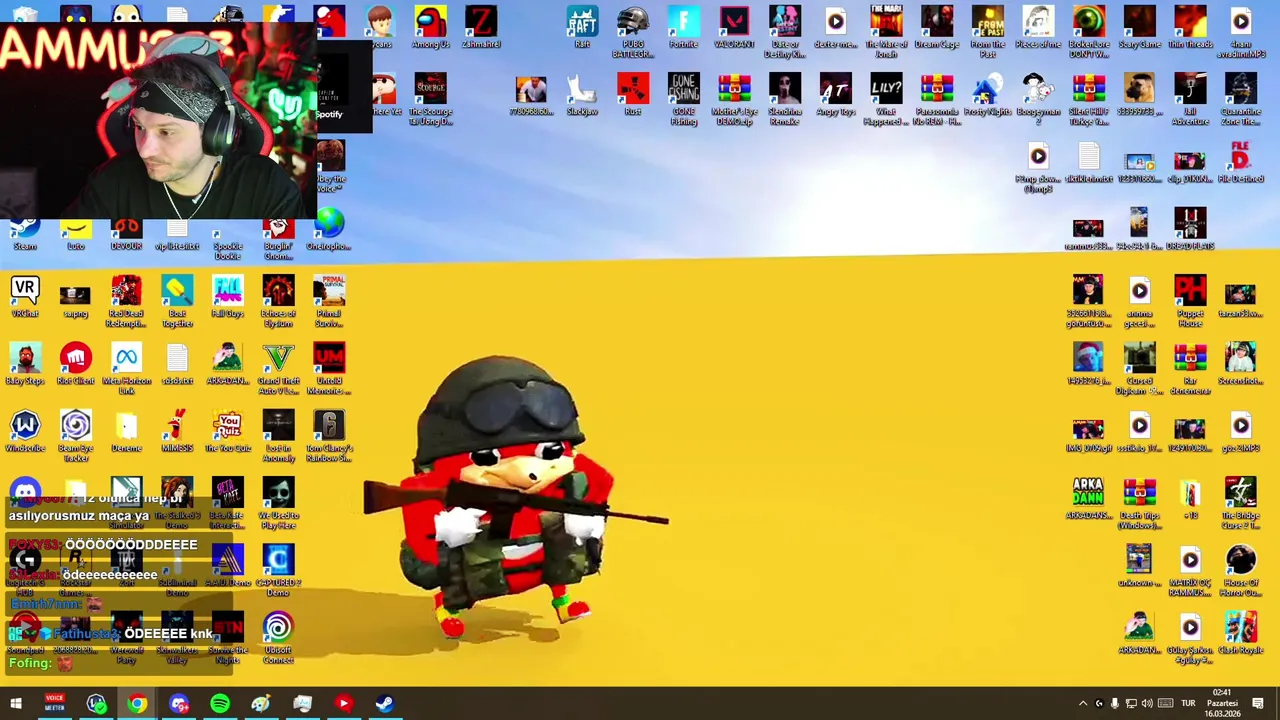Viewport: 1280px width, 720px height.
Task: Open the Primal Survival shortcut
Action: tap(329, 301)
